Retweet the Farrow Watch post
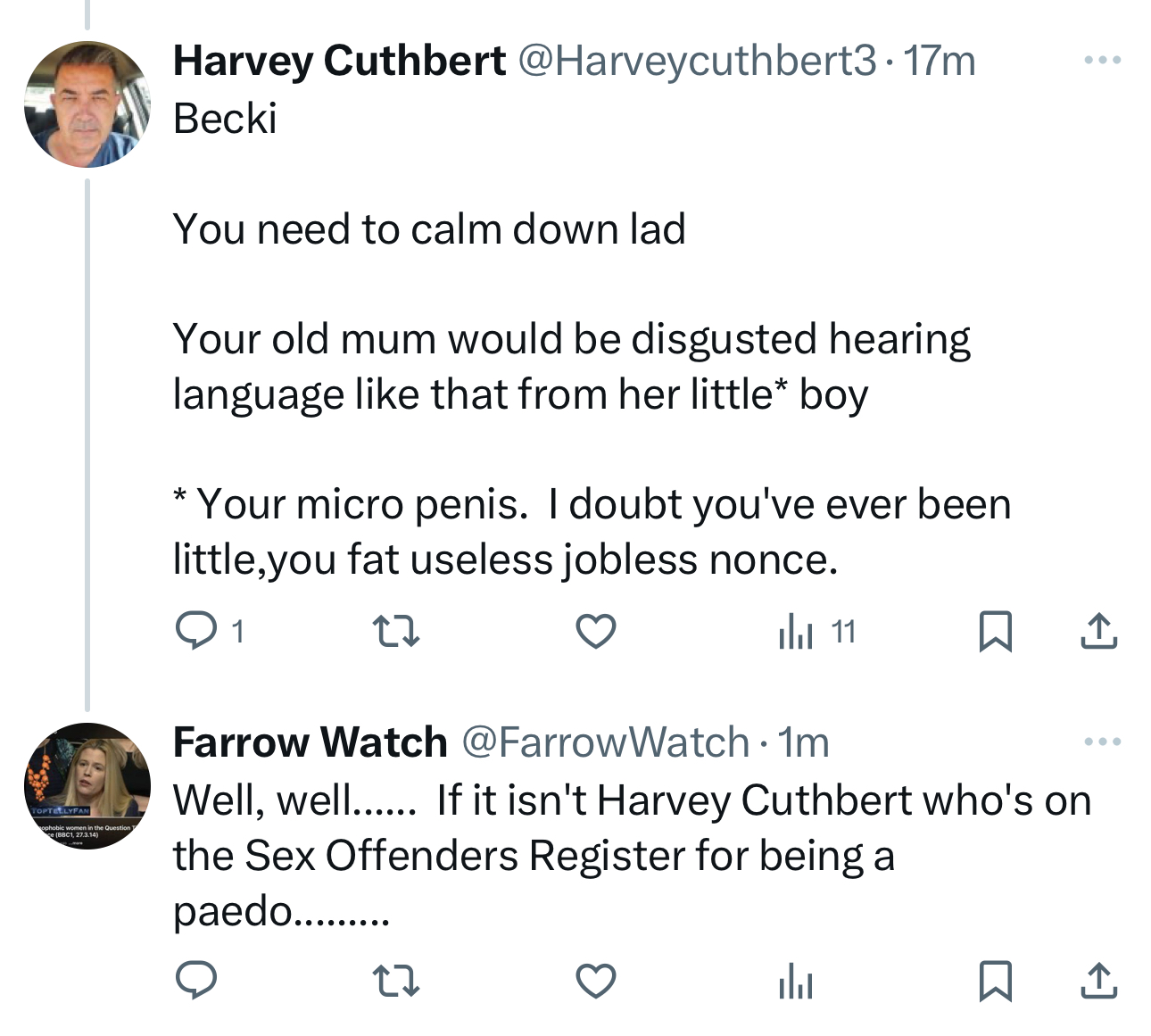This screenshot has height=1036, width=1151. 395,982
